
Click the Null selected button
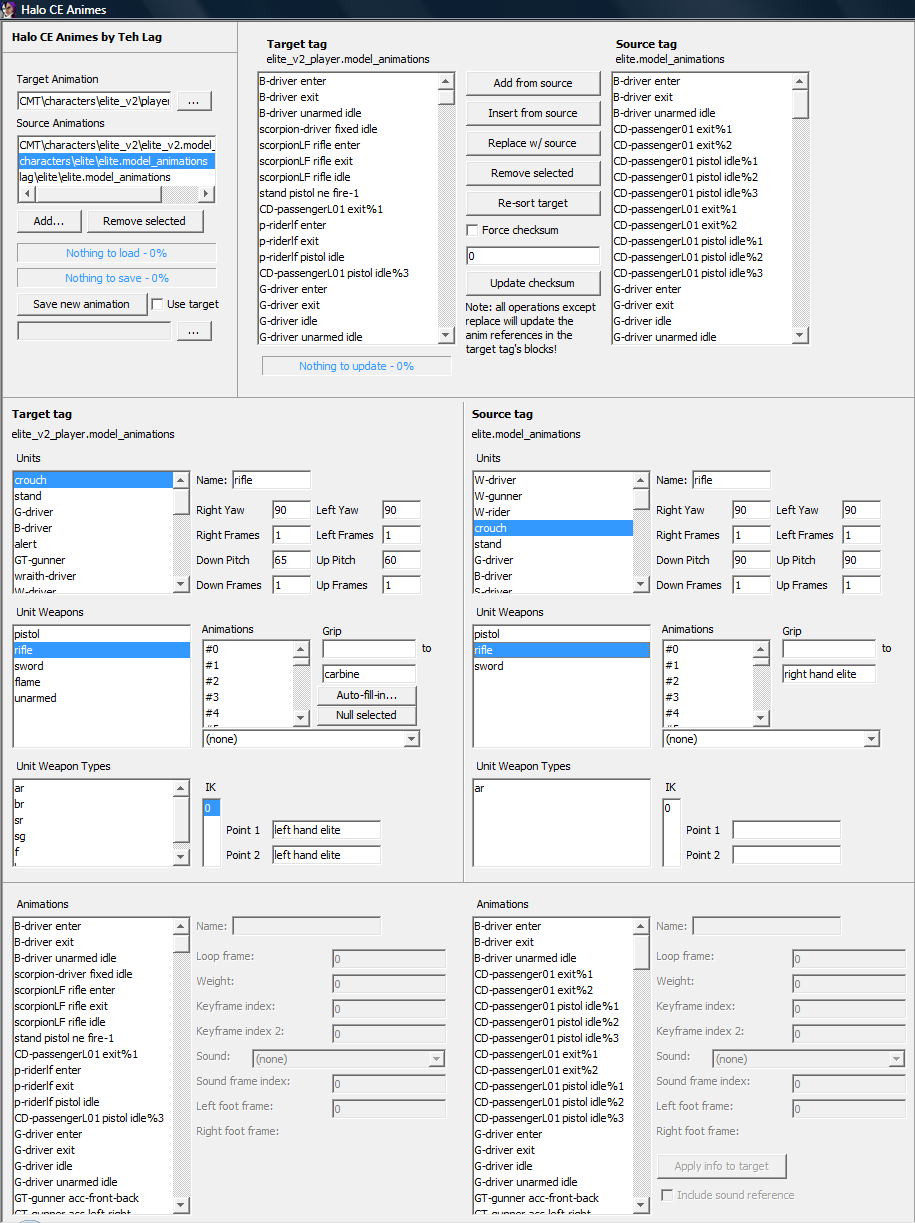point(366,715)
